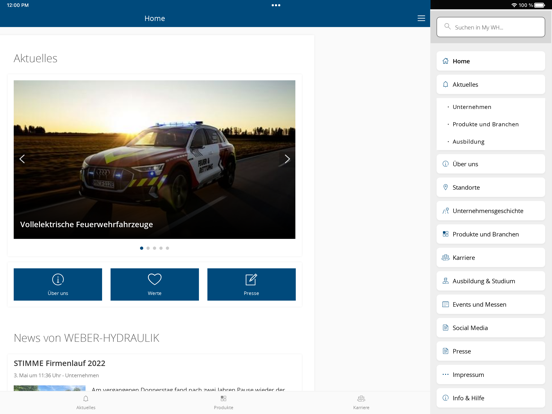Viewport: 552px width, 414px height.
Task: Open Events und Messen menu entry
Action: (x=491, y=304)
